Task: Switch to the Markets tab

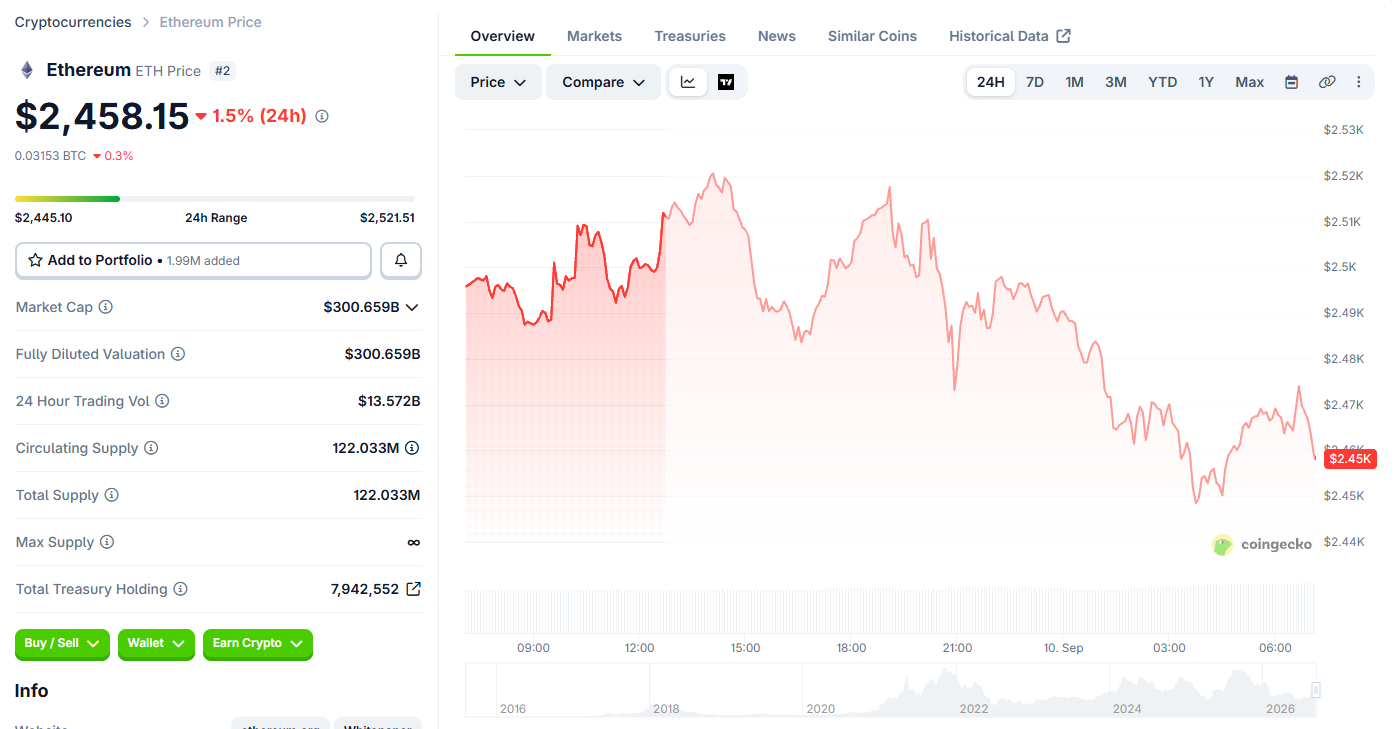Action: [x=594, y=36]
